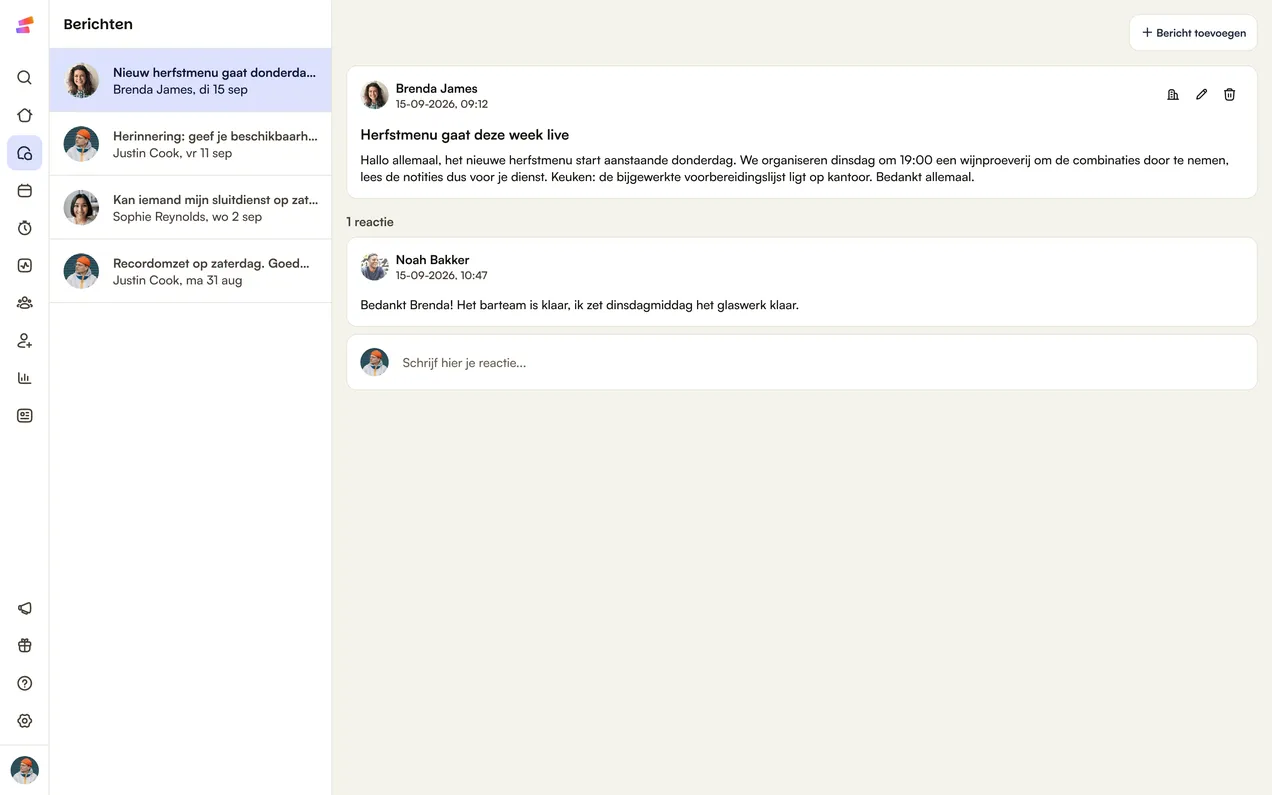Click the Bericht toevoegen button
This screenshot has width=1272, height=795.
tap(1193, 33)
